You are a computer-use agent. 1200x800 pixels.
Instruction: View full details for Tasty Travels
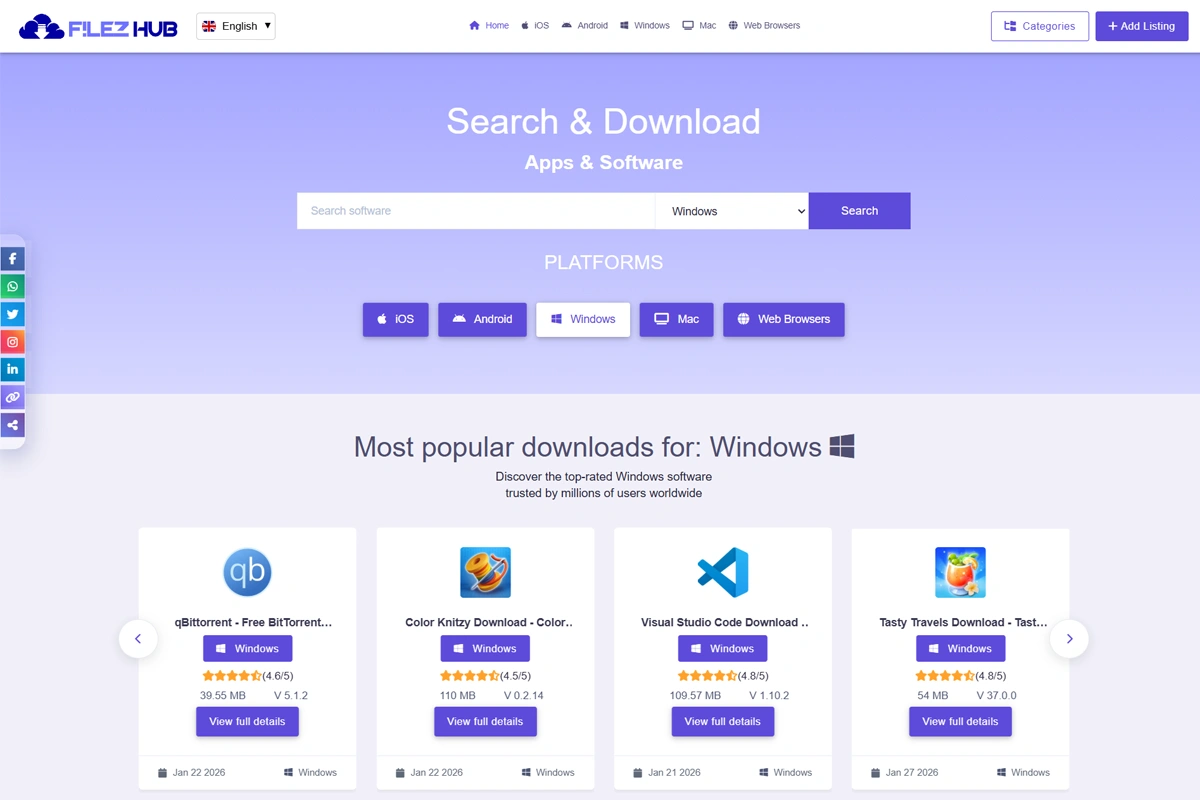coord(960,722)
